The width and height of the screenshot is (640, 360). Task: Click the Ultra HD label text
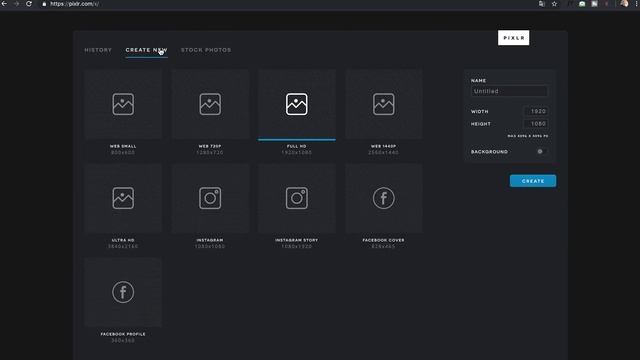(123, 240)
